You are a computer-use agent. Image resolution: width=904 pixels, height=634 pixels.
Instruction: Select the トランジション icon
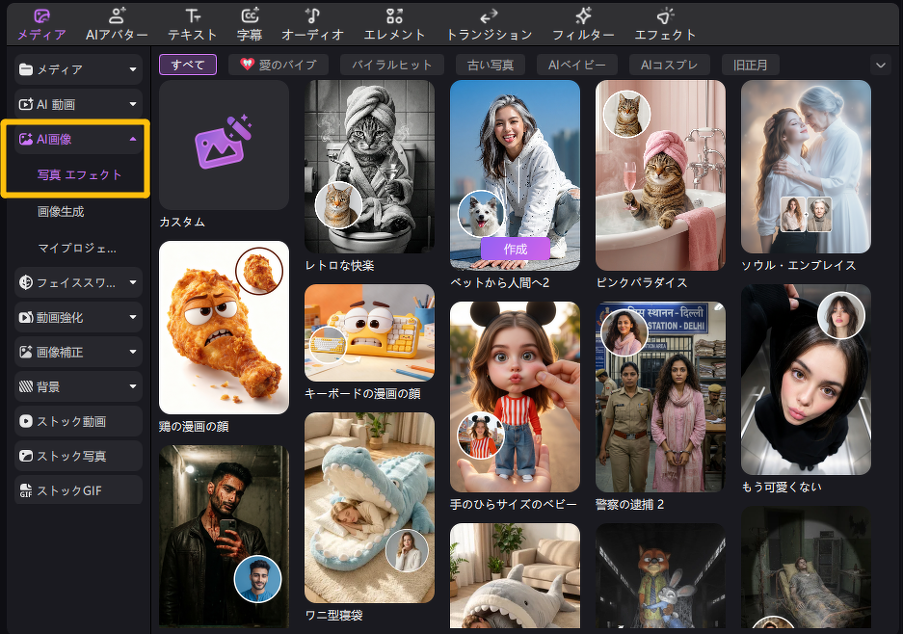(x=489, y=17)
